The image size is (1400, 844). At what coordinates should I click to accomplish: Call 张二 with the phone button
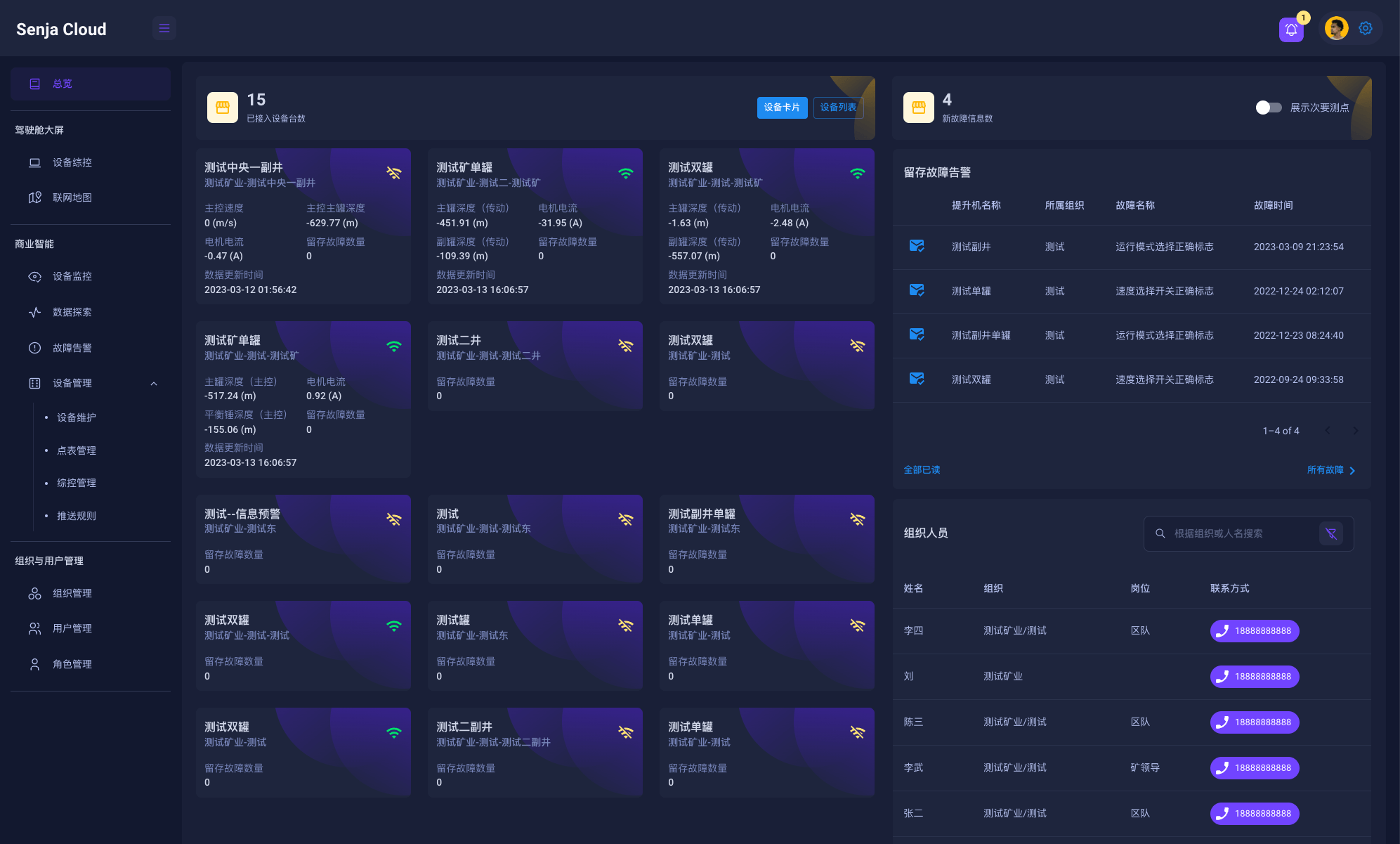(x=1254, y=814)
